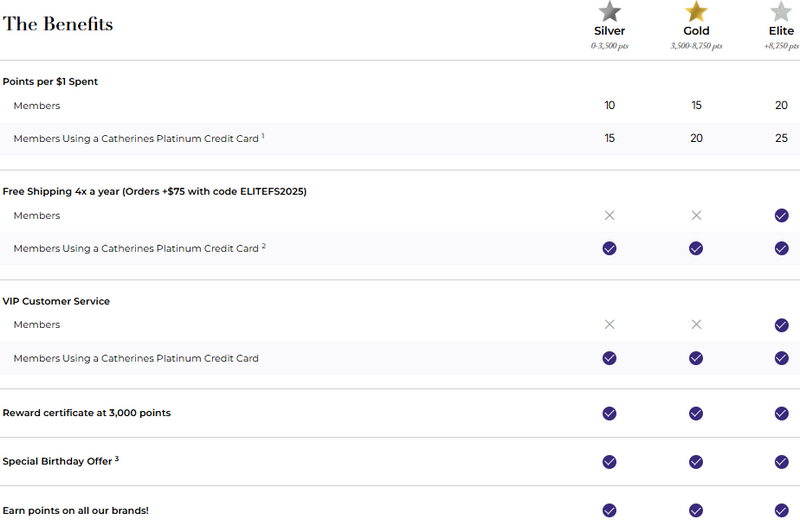Click Elite points value 25 for Platinum Card
The width and height of the screenshot is (800, 520).
point(781,138)
